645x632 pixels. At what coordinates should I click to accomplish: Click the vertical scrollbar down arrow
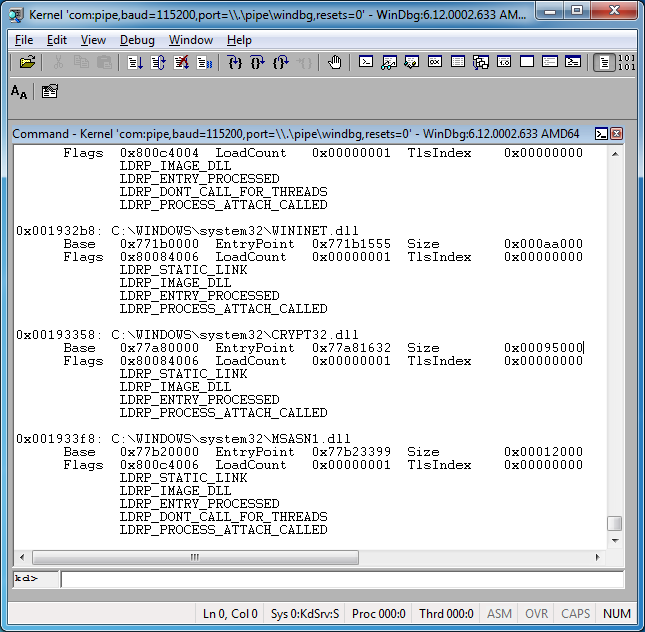pos(615,540)
